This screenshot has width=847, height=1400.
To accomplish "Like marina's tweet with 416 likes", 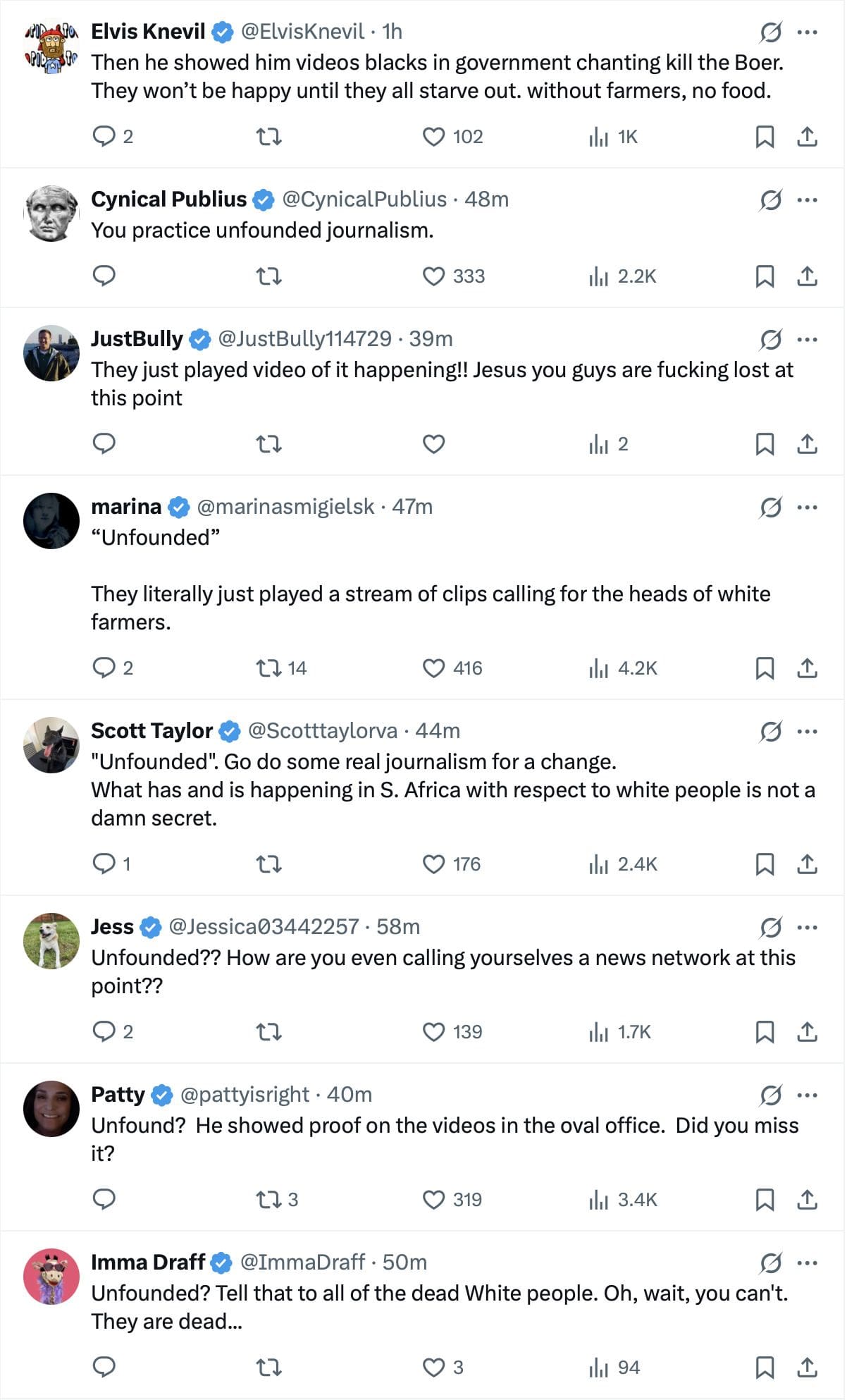I will (x=433, y=668).
